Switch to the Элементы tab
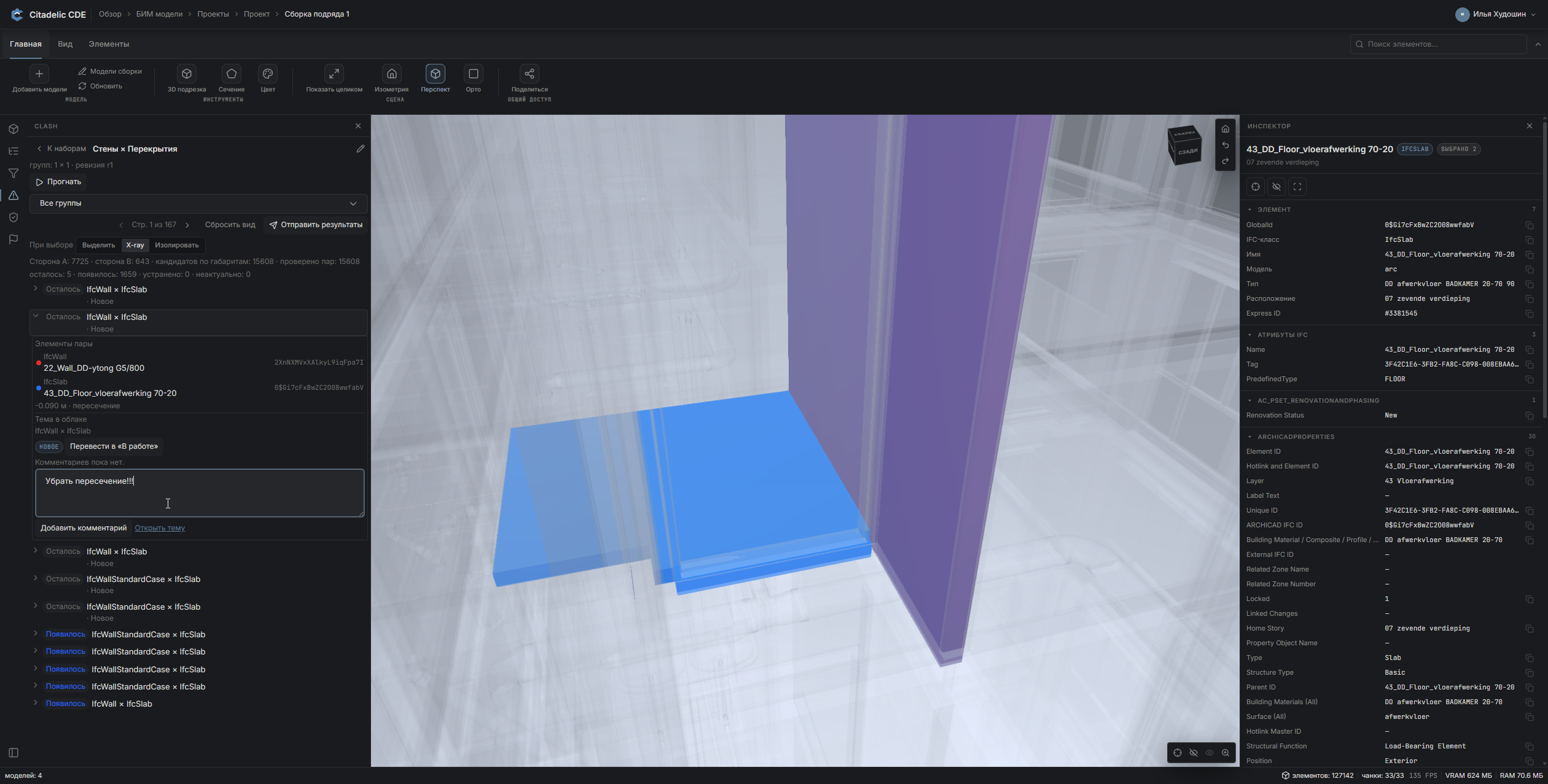The image size is (1548, 784). (109, 44)
